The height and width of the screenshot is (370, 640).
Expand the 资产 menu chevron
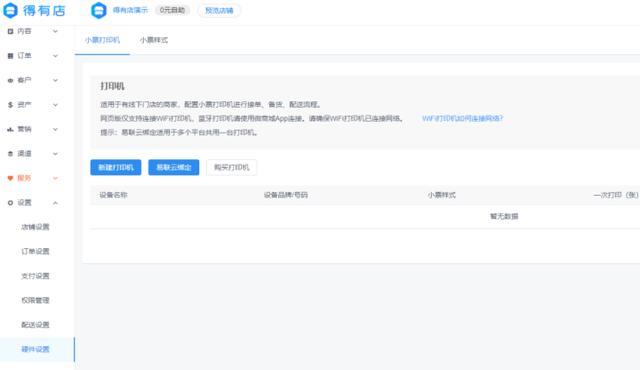[x=55, y=105]
